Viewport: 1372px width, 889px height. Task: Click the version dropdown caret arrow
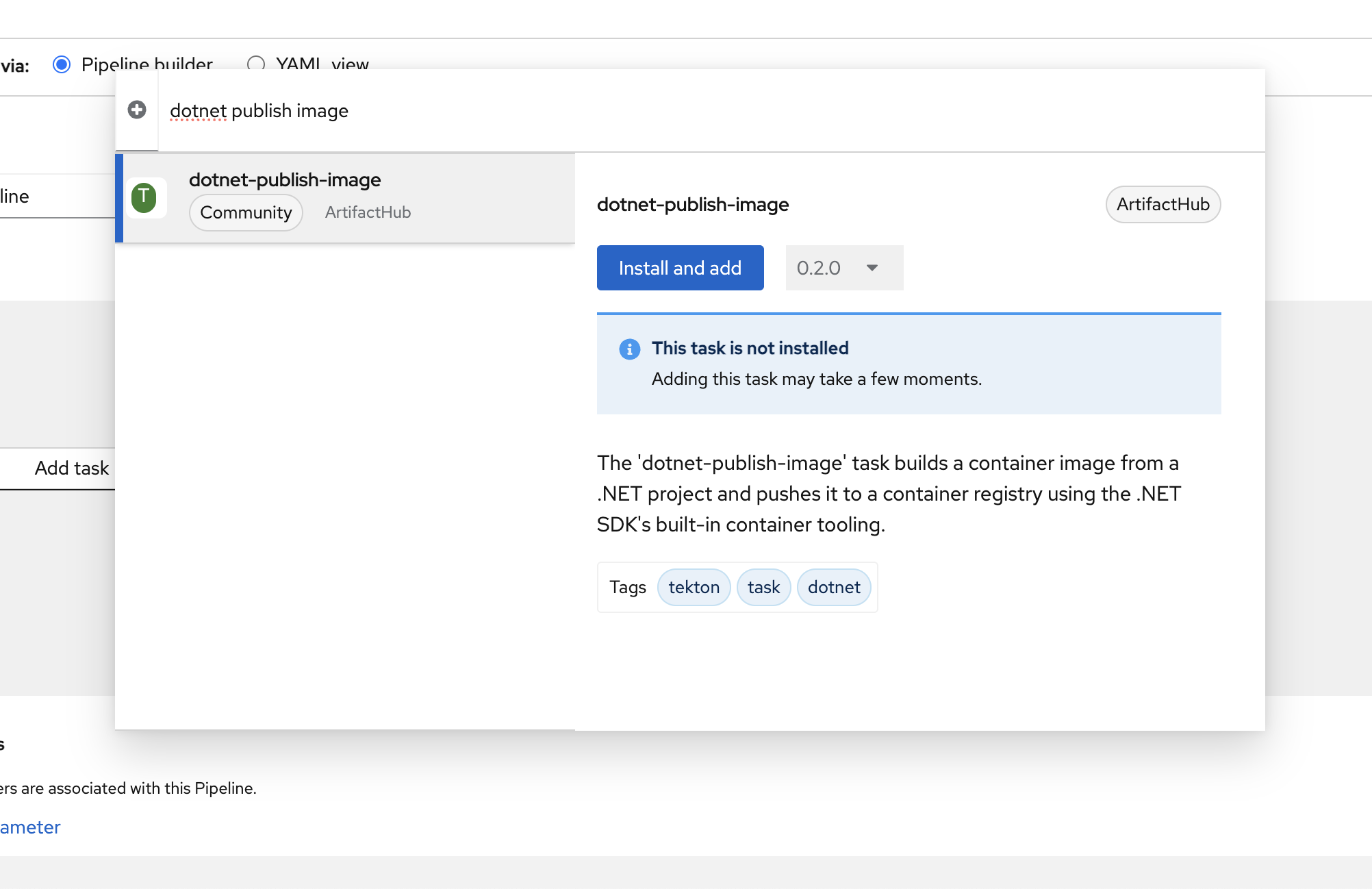click(x=872, y=268)
